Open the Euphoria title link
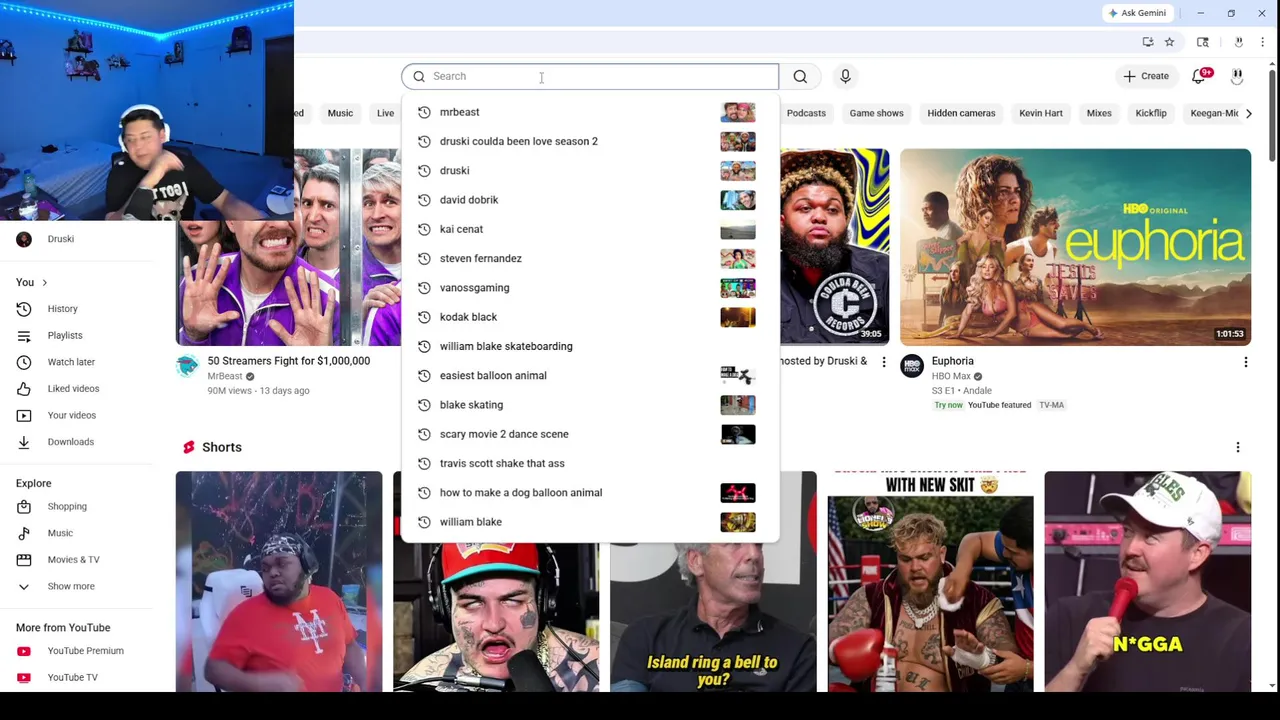Screen dimensions: 1280x720 tap(952, 361)
